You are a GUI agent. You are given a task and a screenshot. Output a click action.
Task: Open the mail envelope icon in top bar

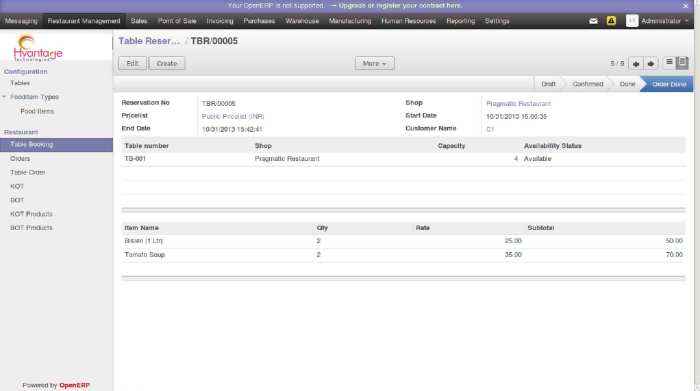coord(593,21)
